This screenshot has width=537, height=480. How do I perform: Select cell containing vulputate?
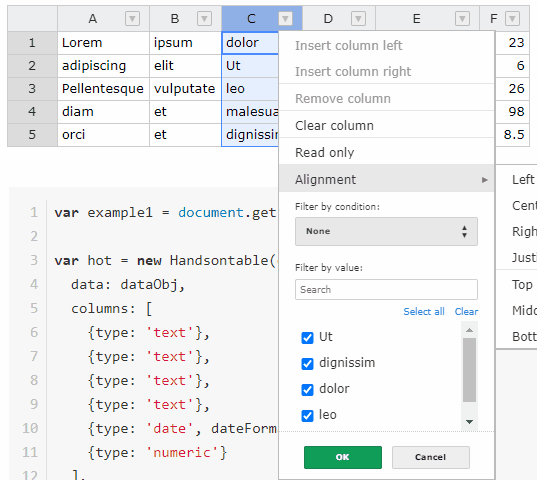point(185,89)
